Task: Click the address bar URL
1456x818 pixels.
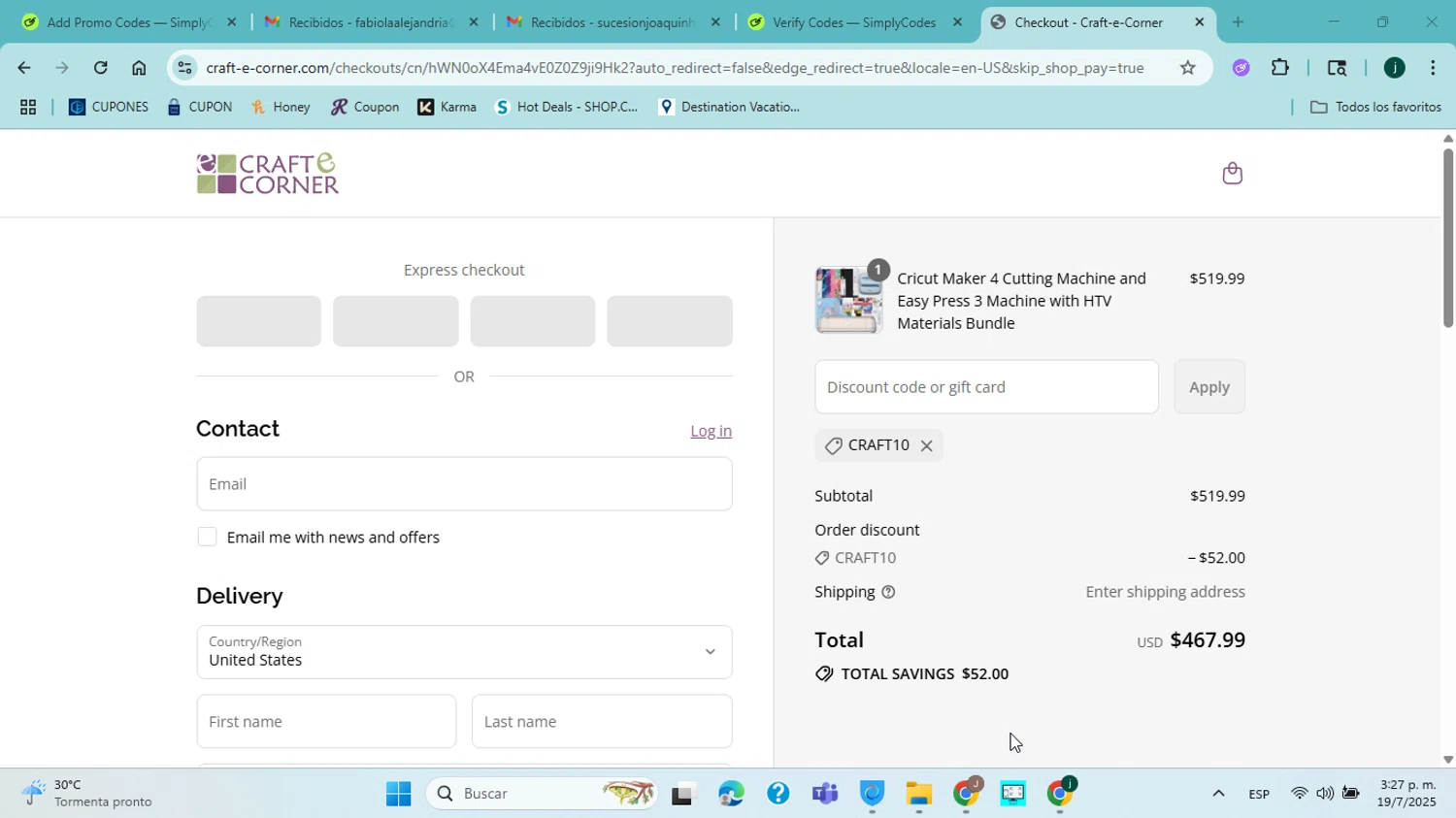Action: pos(675,68)
